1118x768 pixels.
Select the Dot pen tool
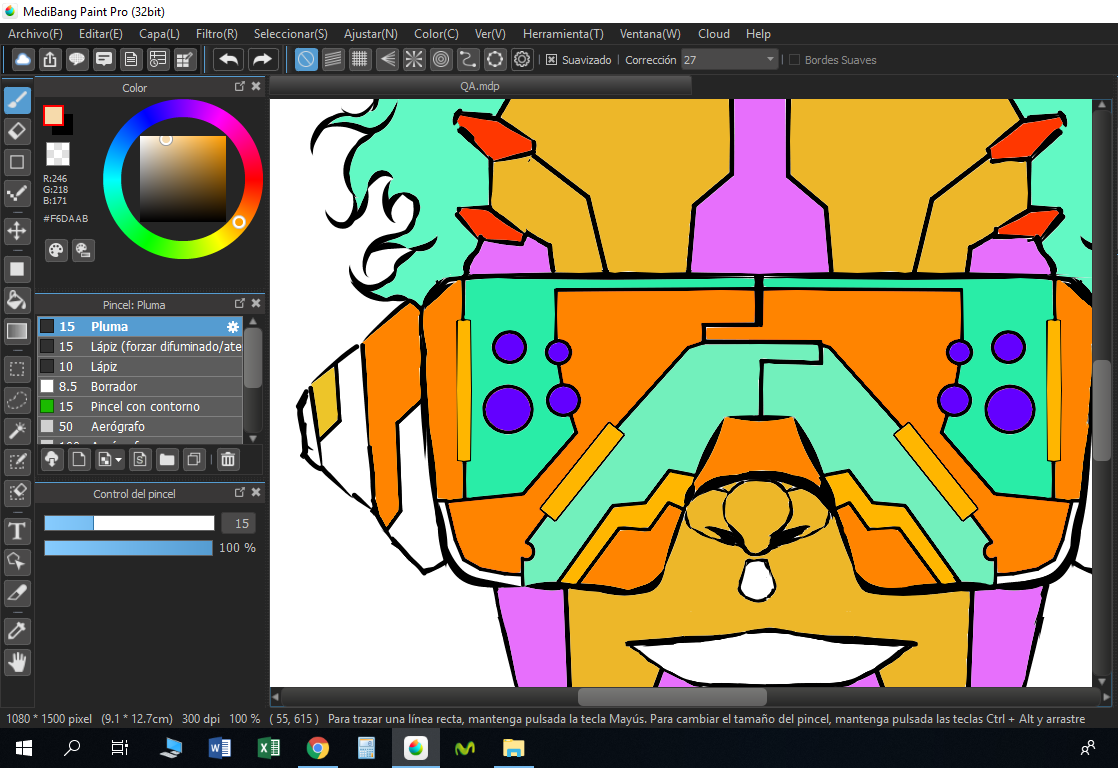17,193
